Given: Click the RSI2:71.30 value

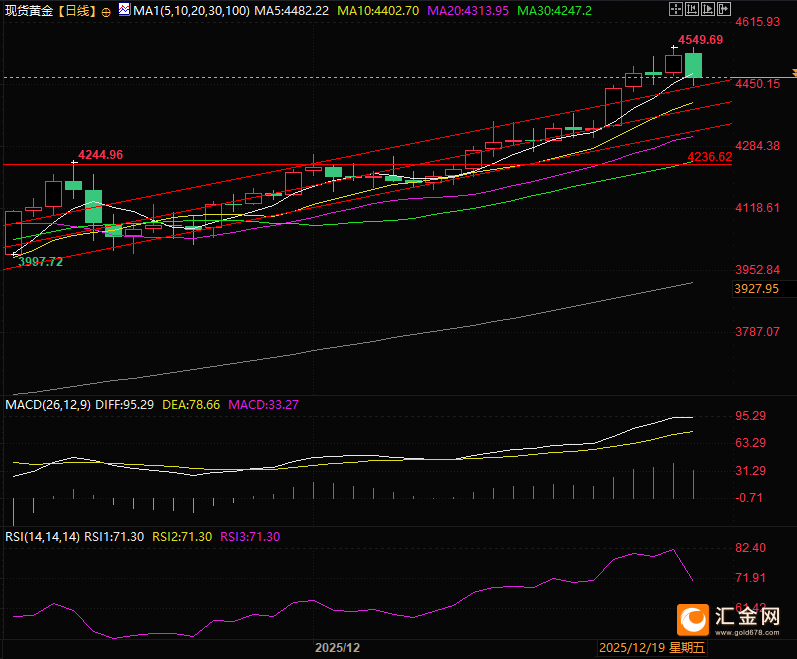Looking at the screenshot, I should point(182,537).
